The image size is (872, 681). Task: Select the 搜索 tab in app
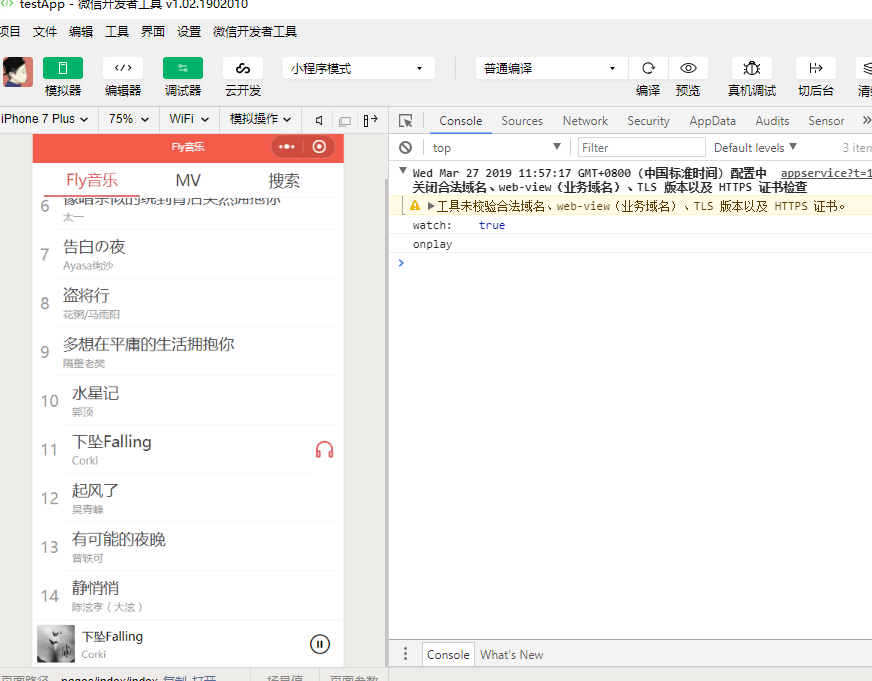(x=284, y=180)
